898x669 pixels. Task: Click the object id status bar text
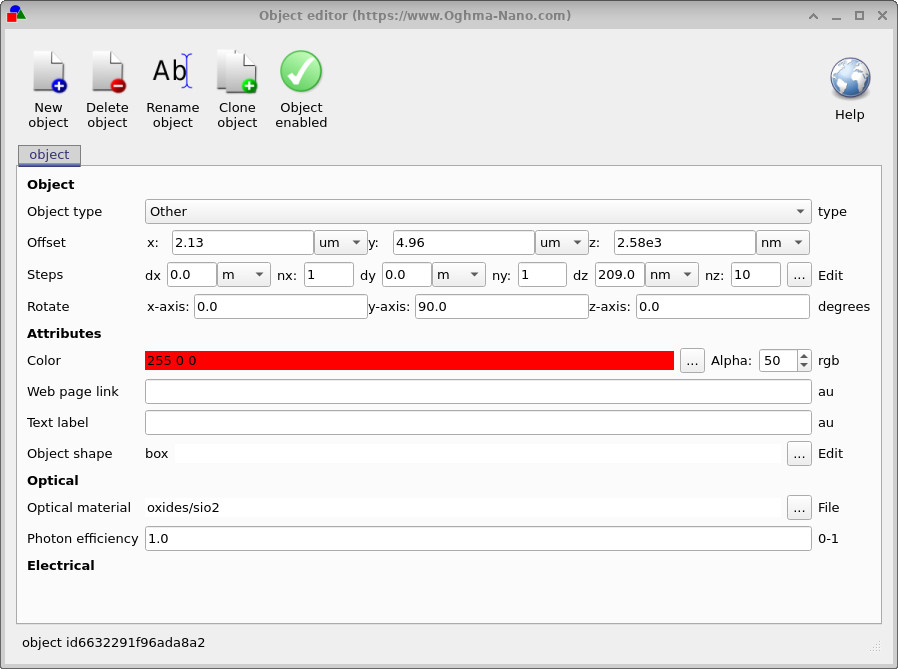113,643
